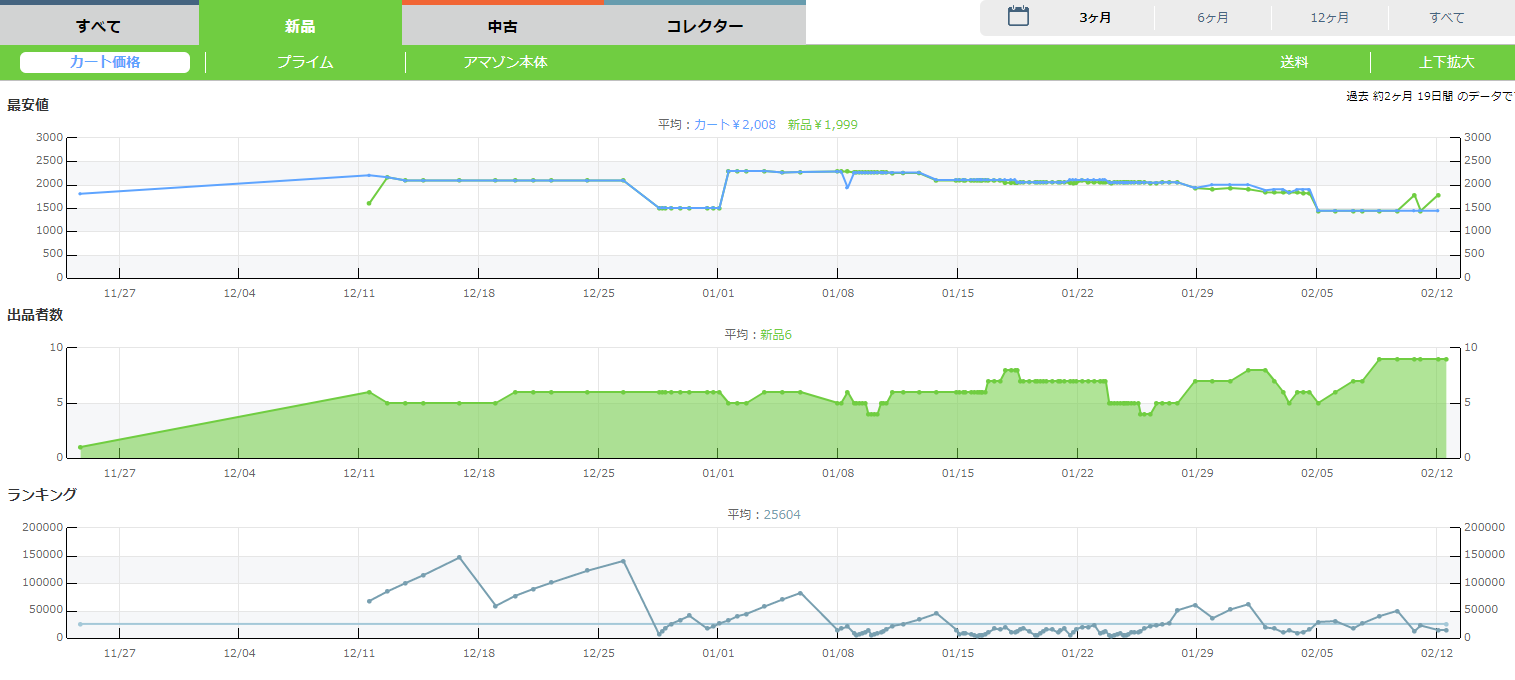1515x680 pixels.
Task: Switch to the すべて condition tab
Action: point(98,26)
